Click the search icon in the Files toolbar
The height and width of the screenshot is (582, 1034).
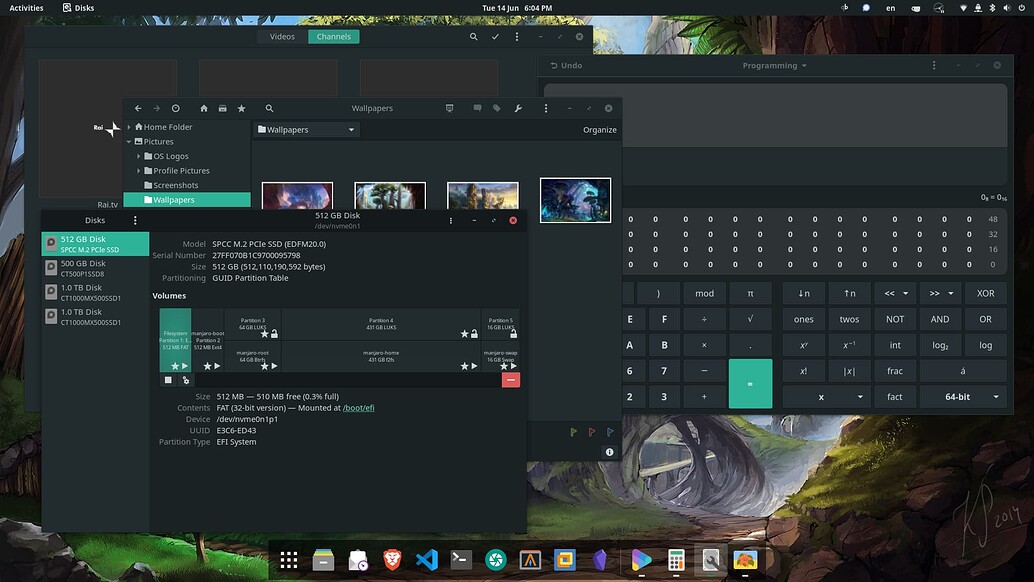(x=268, y=108)
